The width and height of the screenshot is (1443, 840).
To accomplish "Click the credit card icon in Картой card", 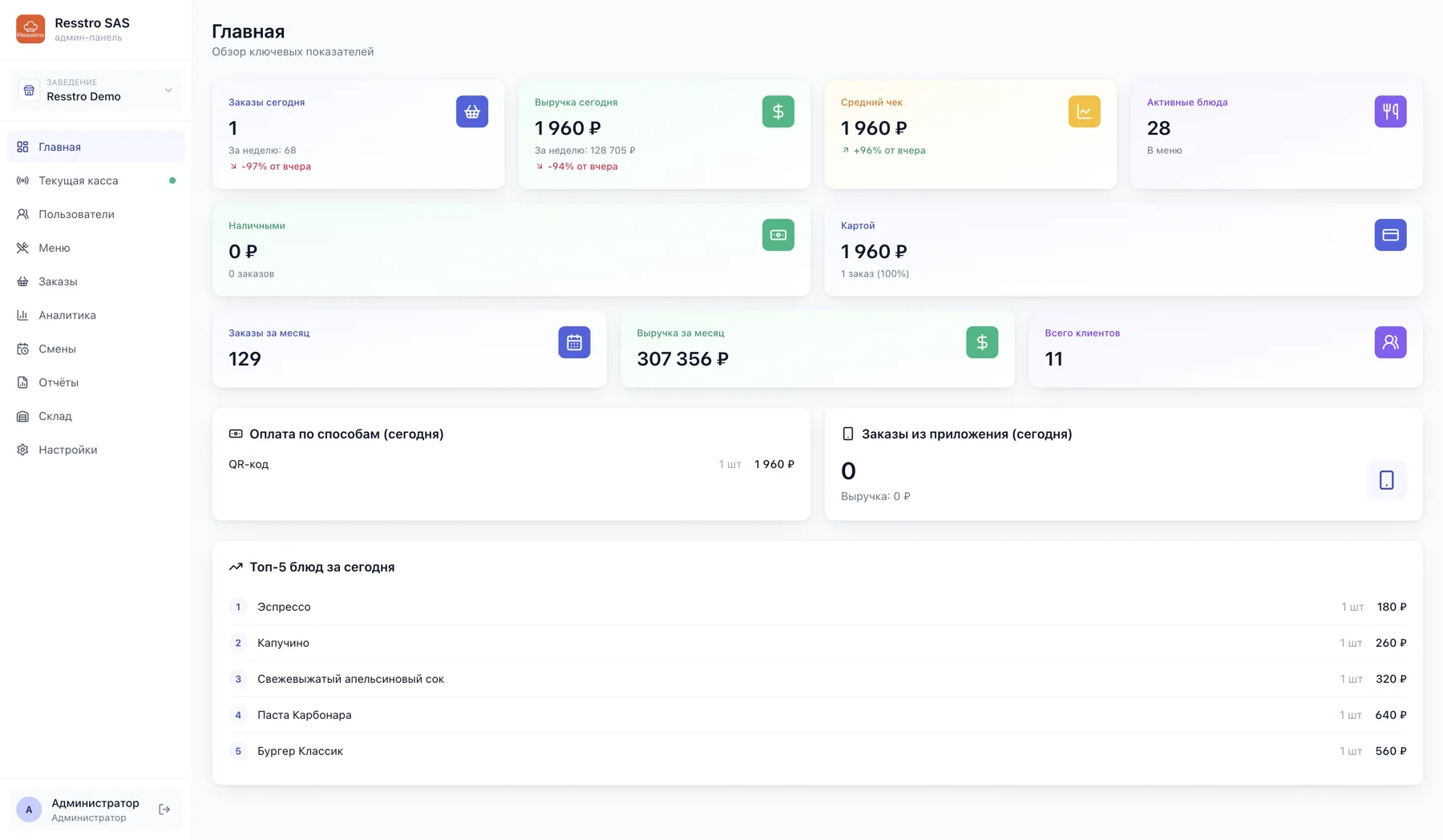I will click(1390, 235).
